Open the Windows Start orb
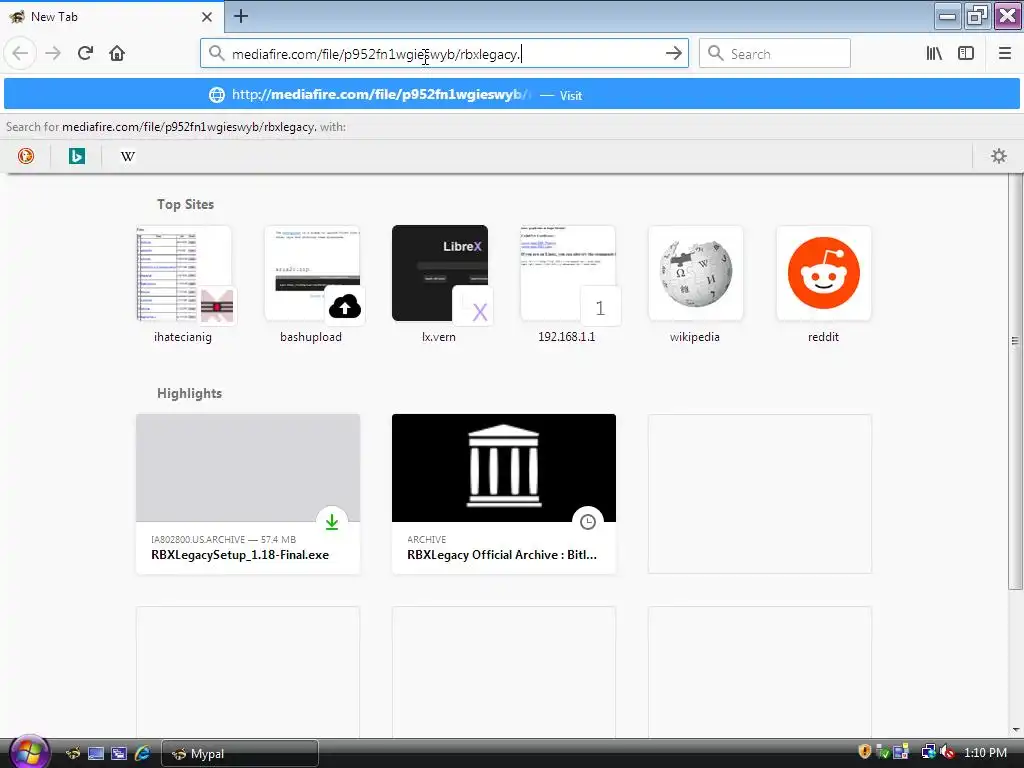Screen dimensions: 1024x768 (28, 752)
